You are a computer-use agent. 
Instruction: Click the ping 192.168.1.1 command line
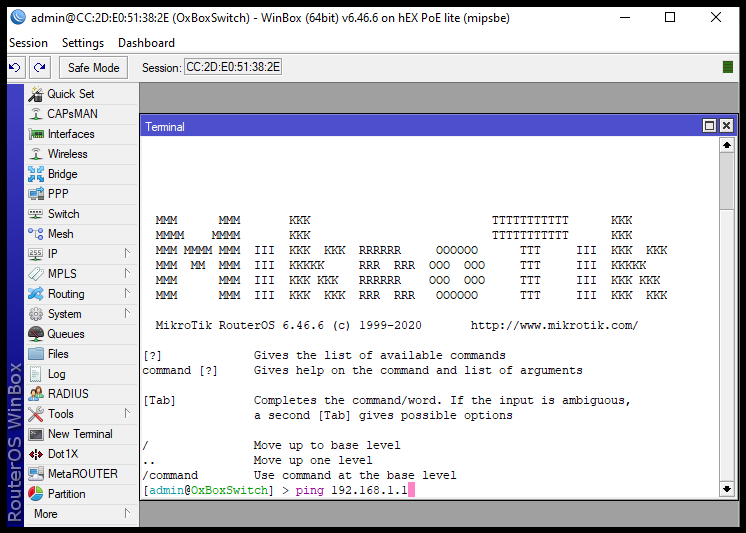pyautogui.click(x=352, y=490)
